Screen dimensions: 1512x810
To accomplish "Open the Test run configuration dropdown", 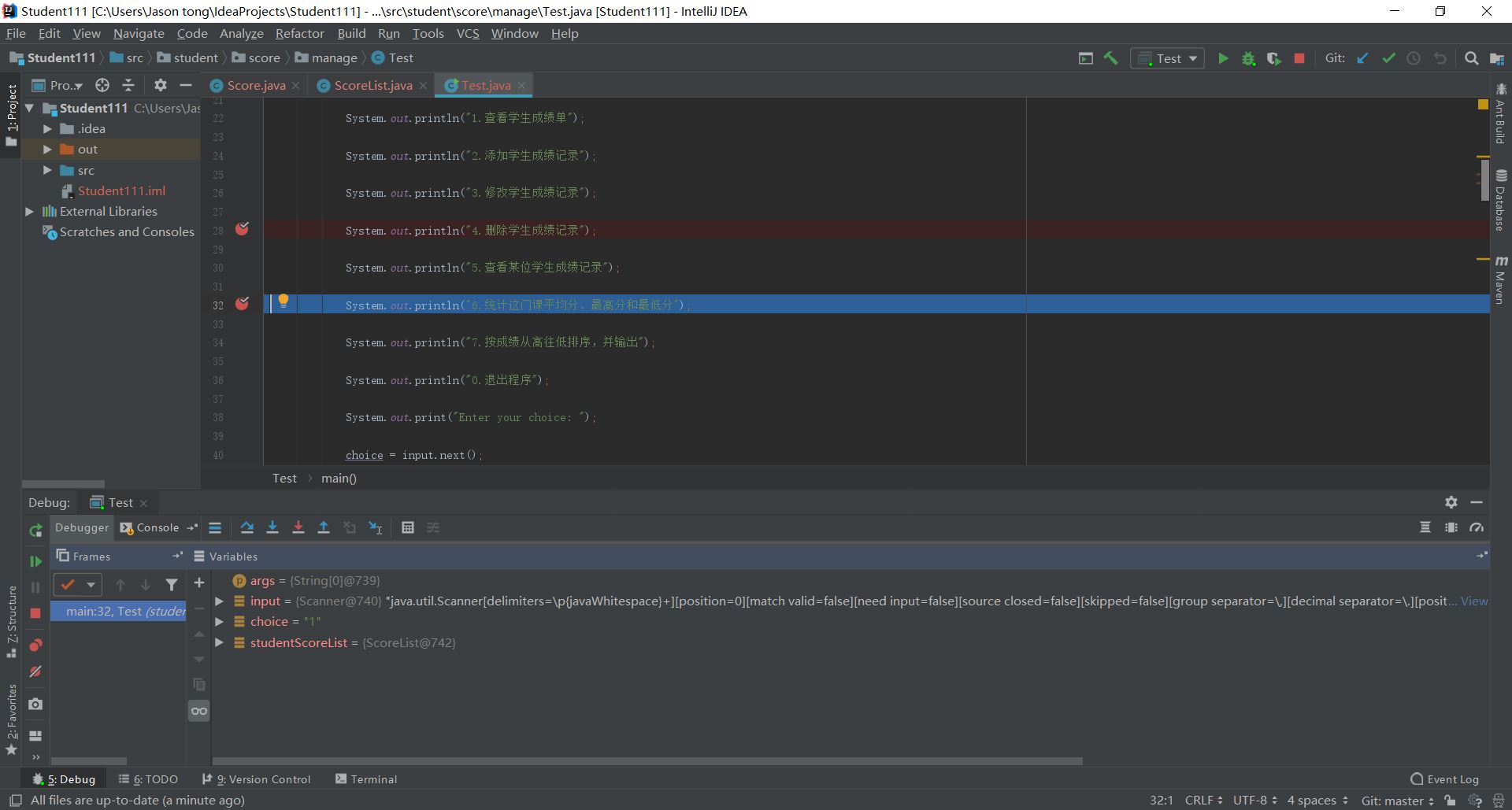I will 1168,58.
